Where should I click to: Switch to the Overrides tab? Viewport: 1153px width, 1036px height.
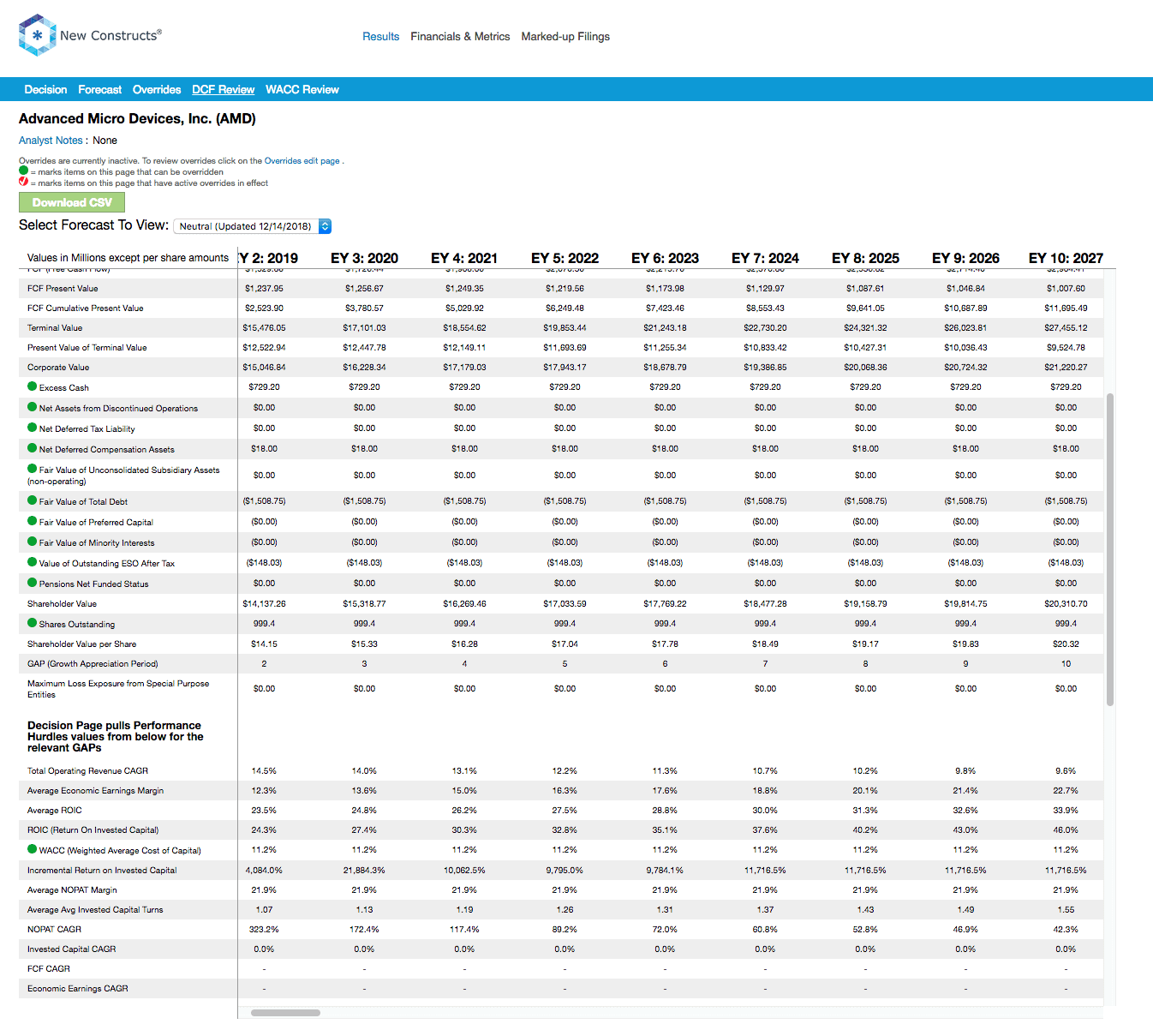tap(157, 89)
